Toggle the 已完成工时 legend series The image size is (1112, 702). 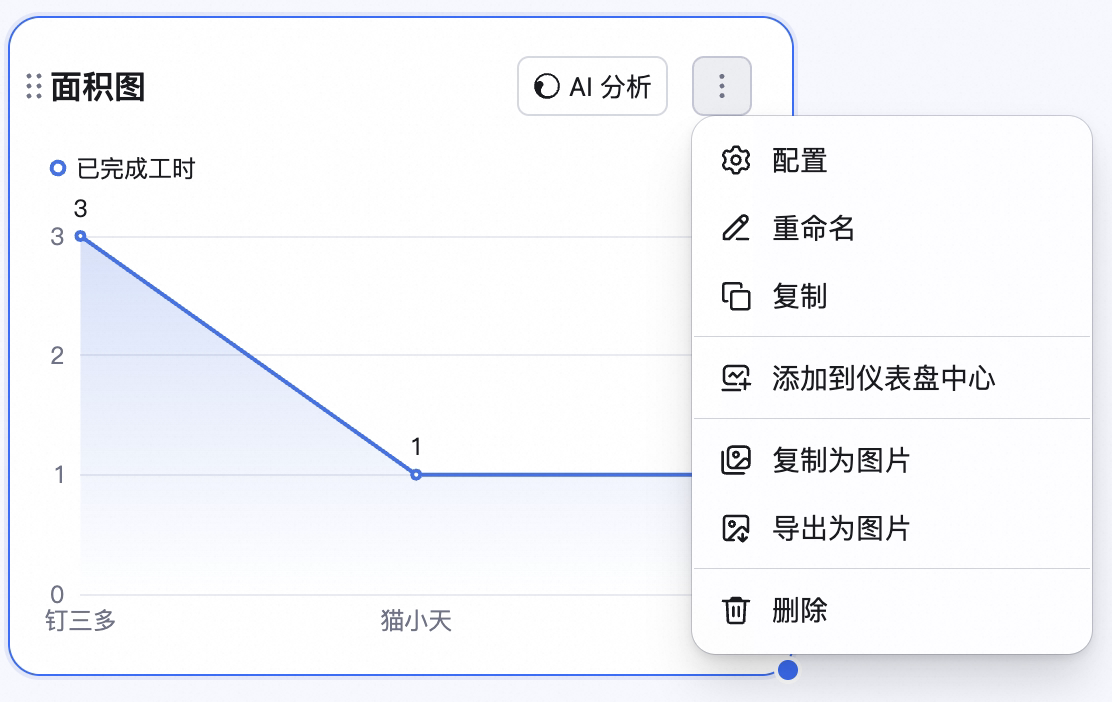pos(122,169)
